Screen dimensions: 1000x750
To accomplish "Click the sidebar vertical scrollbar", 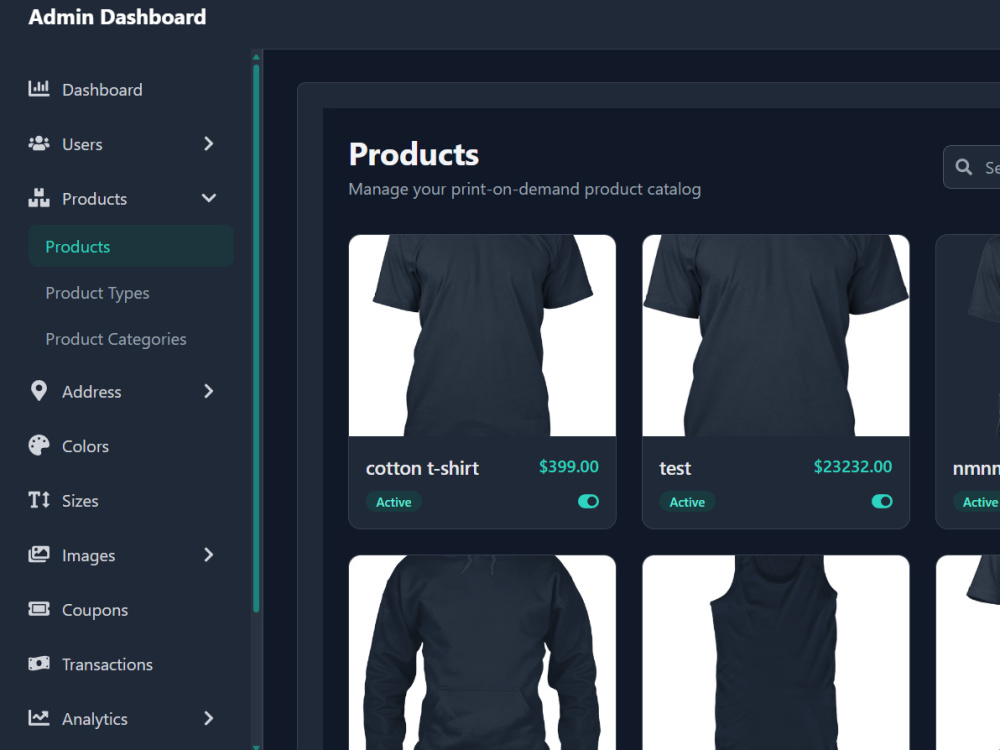I will click(256, 338).
